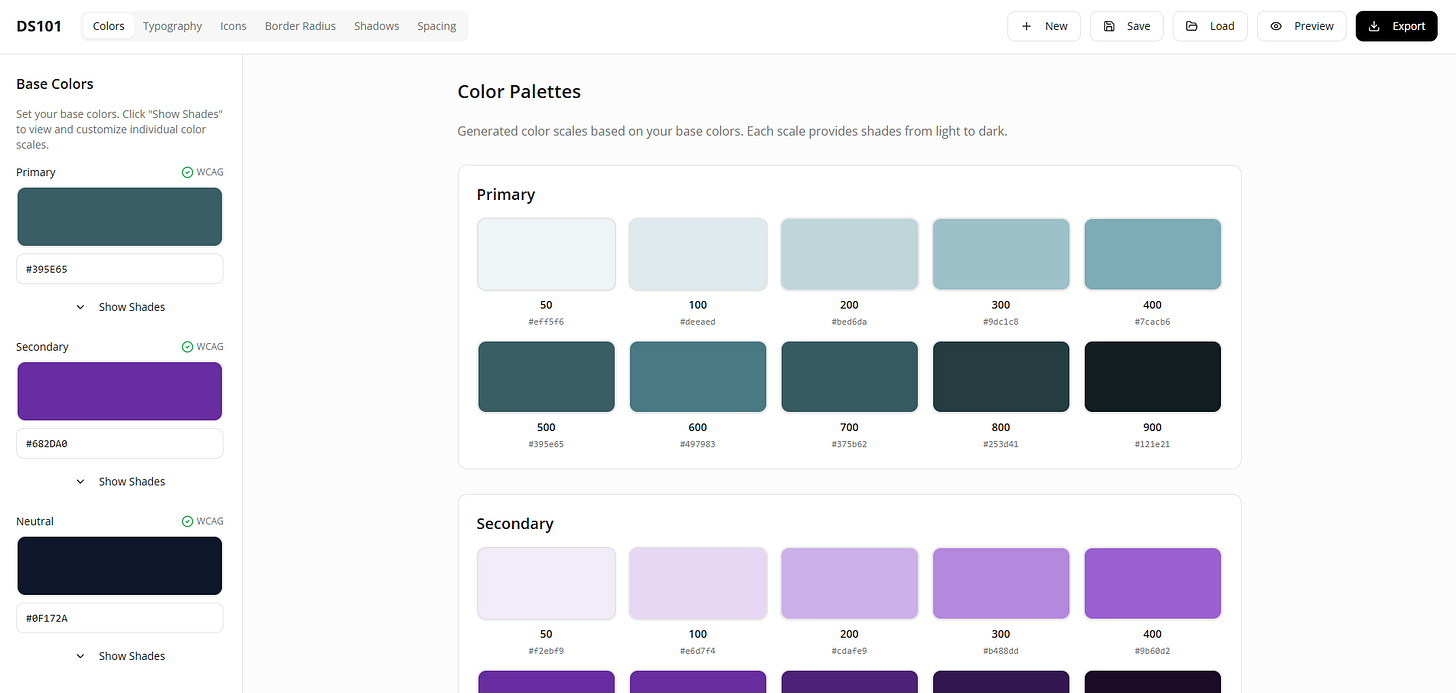Click the Color Palettes heading
Image resolution: width=1456 pixels, height=693 pixels.
519,92
